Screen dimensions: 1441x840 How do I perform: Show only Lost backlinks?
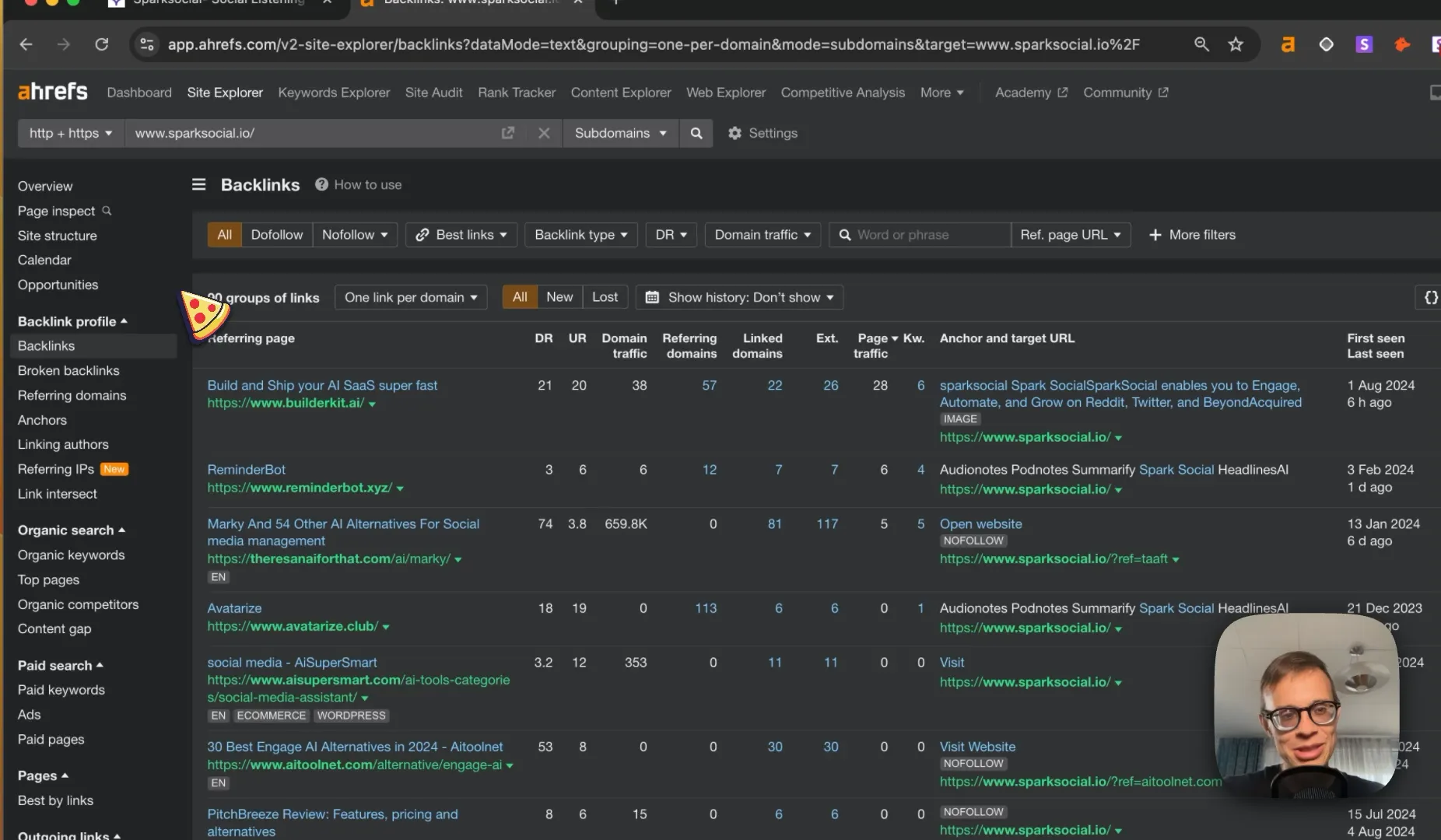(x=605, y=297)
